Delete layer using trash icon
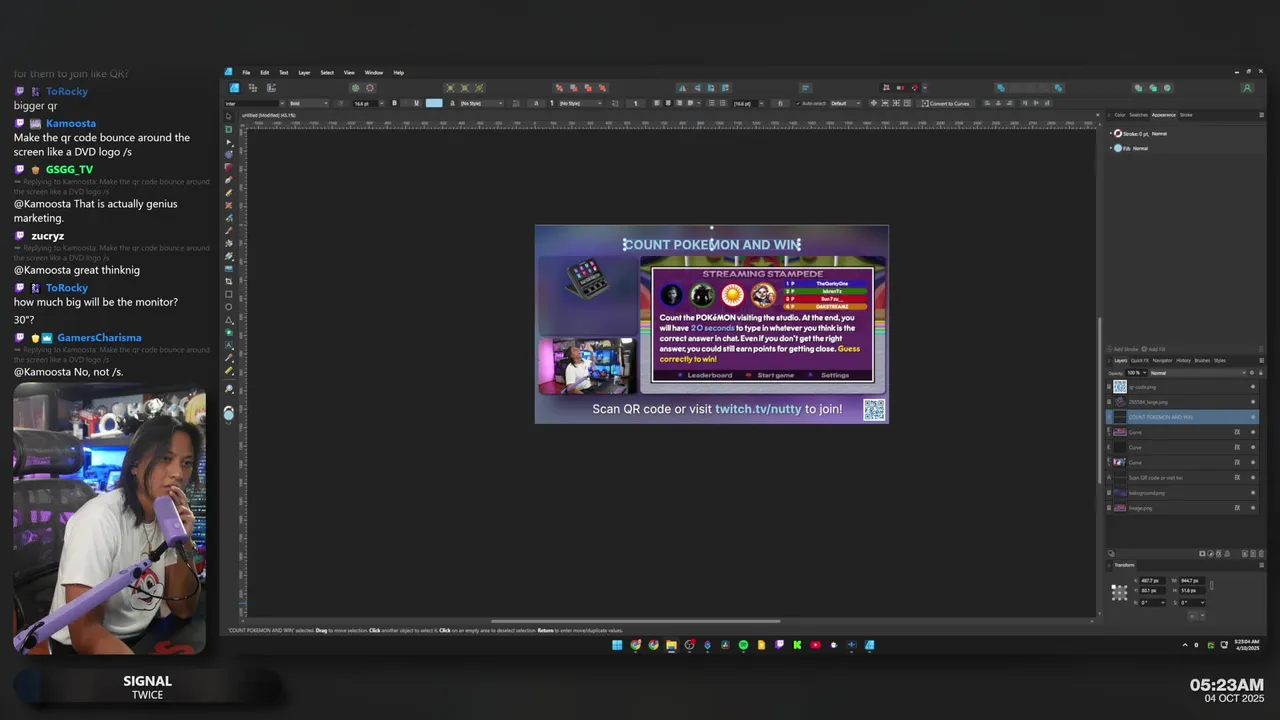This screenshot has width=1280, height=720. (x=1259, y=553)
